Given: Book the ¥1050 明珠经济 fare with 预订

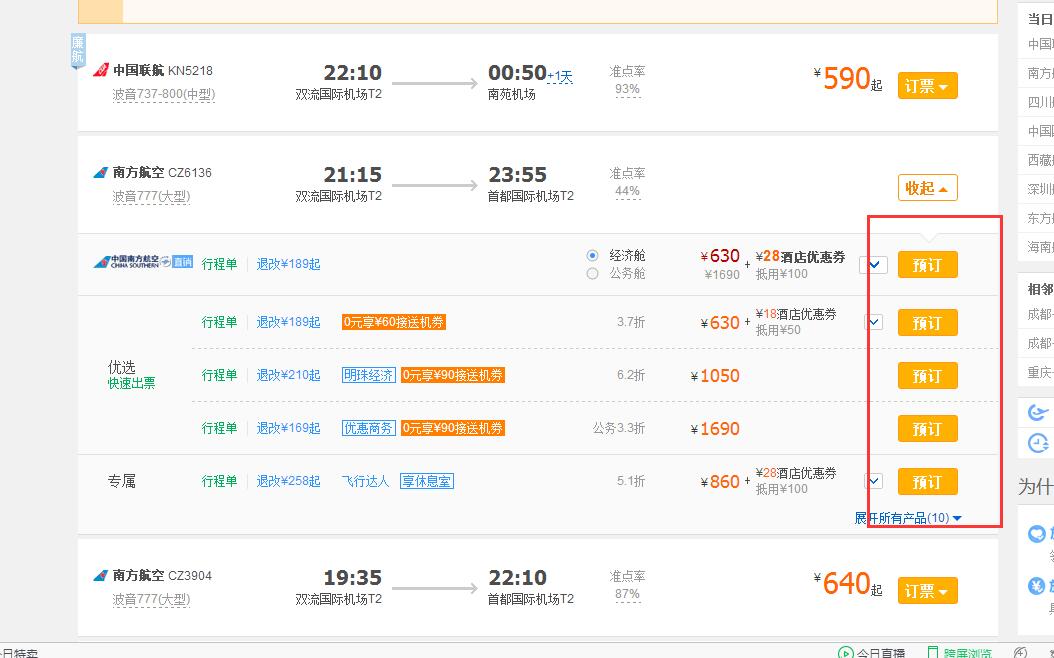Looking at the screenshot, I should [928, 376].
